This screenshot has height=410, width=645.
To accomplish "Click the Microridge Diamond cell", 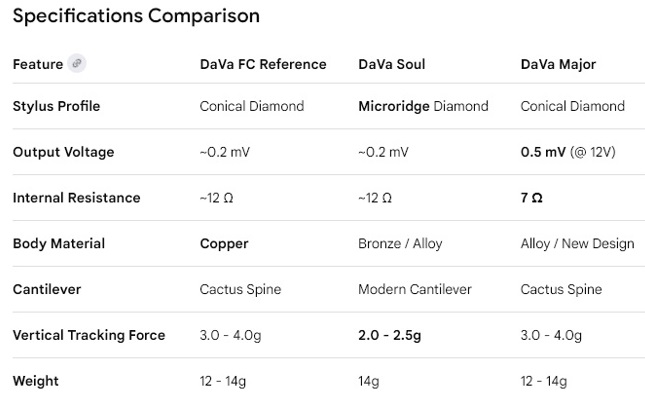I will click(423, 106).
